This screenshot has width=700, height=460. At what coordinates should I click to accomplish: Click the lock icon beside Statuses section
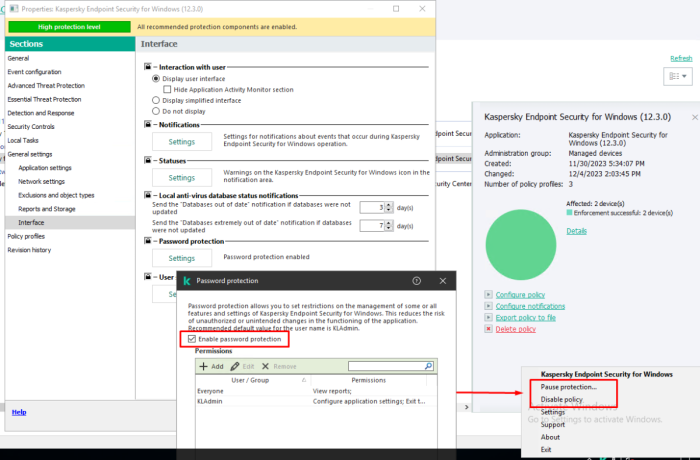point(147,161)
